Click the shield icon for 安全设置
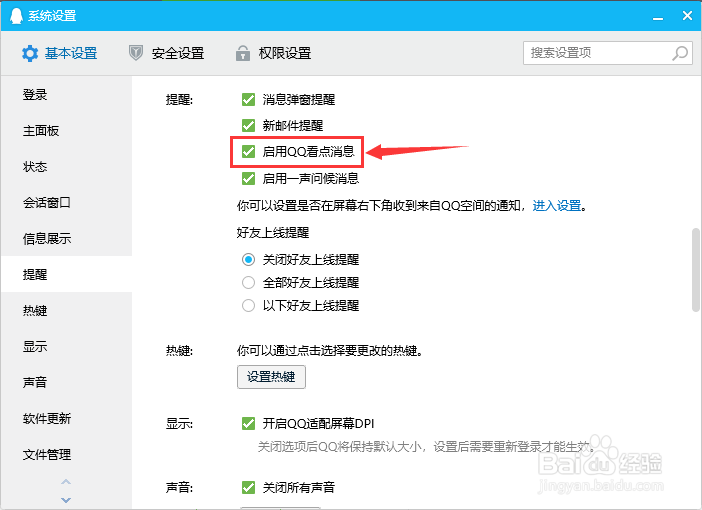Screen dimensions: 702x510 136,53
